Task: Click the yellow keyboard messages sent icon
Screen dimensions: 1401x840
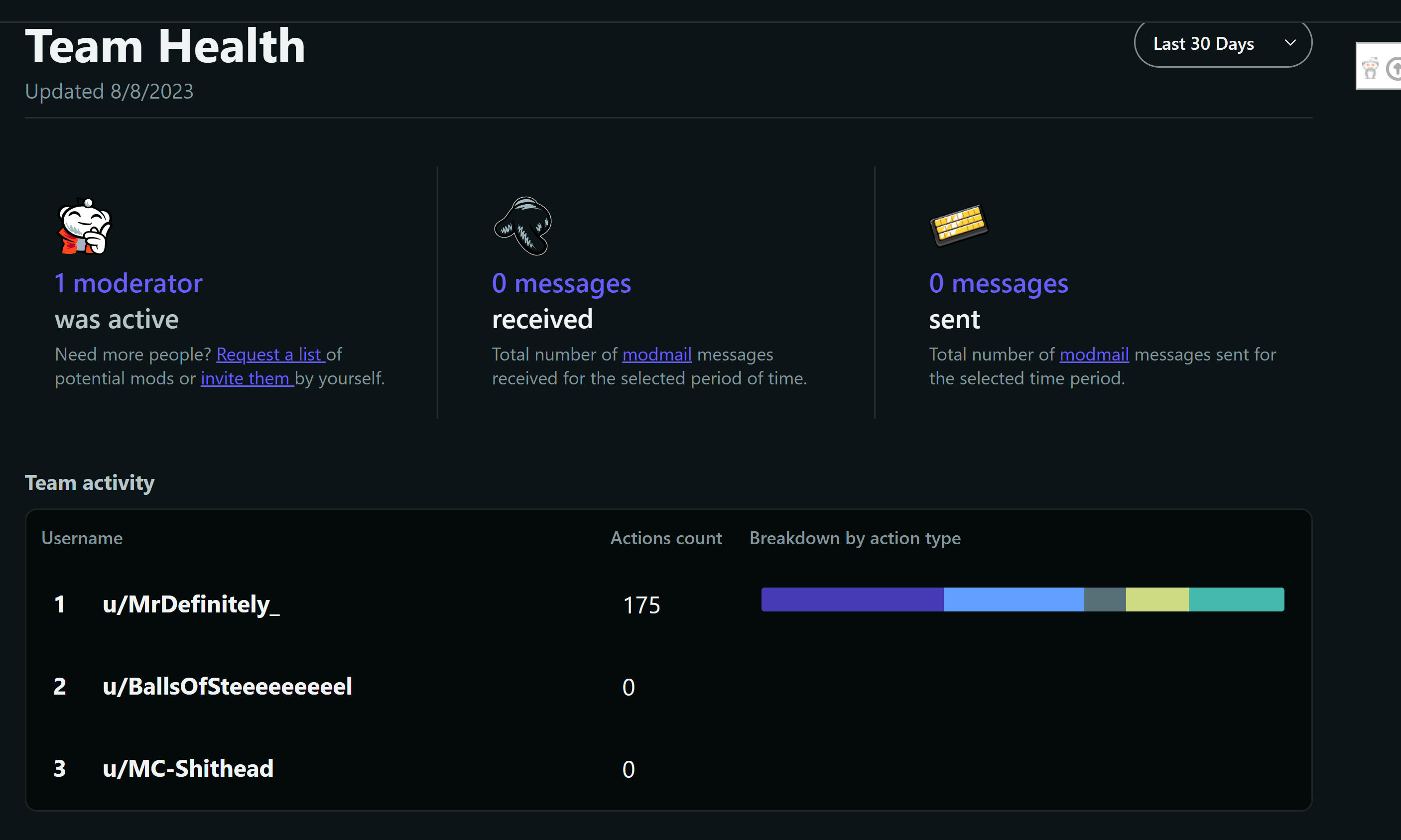Action: [x=959, y=225]
